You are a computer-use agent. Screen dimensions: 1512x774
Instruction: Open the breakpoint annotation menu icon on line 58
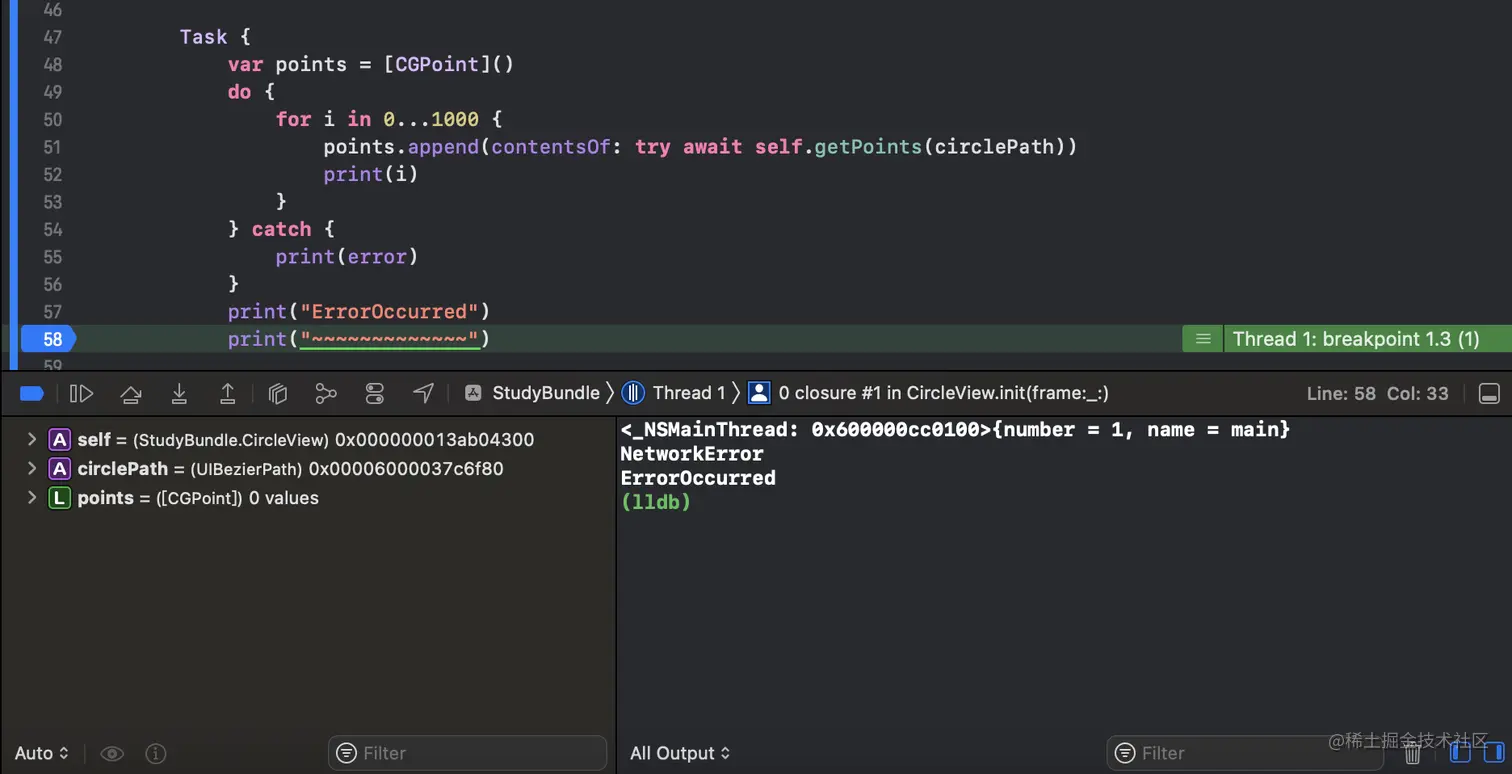coord(1203,339)
